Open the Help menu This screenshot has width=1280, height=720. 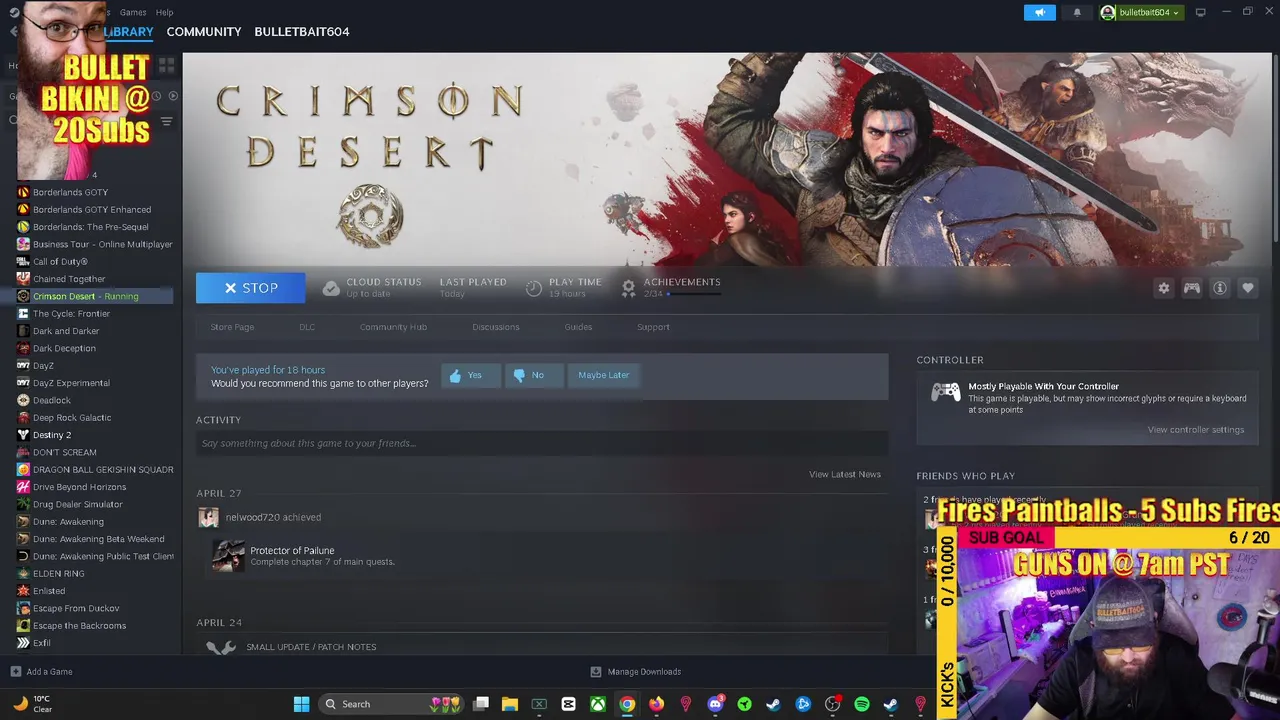(x=164, y=12)
